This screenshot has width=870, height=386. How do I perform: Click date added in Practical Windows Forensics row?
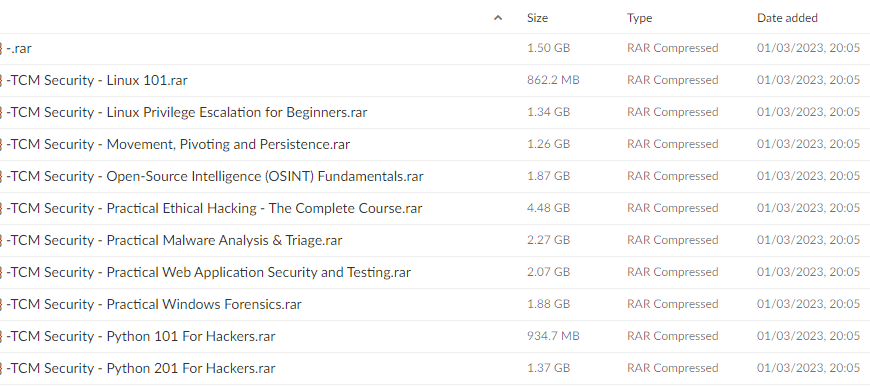pyautogui.click(x=808, y=304)
